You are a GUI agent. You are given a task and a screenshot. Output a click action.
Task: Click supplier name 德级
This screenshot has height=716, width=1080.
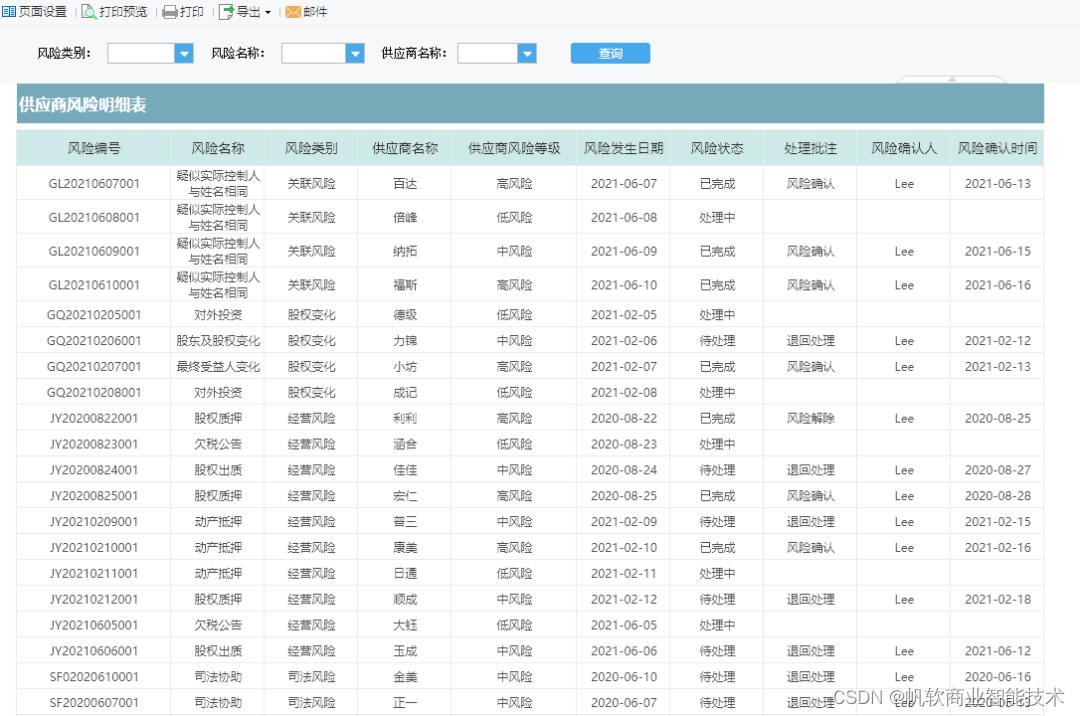(405, 315)
